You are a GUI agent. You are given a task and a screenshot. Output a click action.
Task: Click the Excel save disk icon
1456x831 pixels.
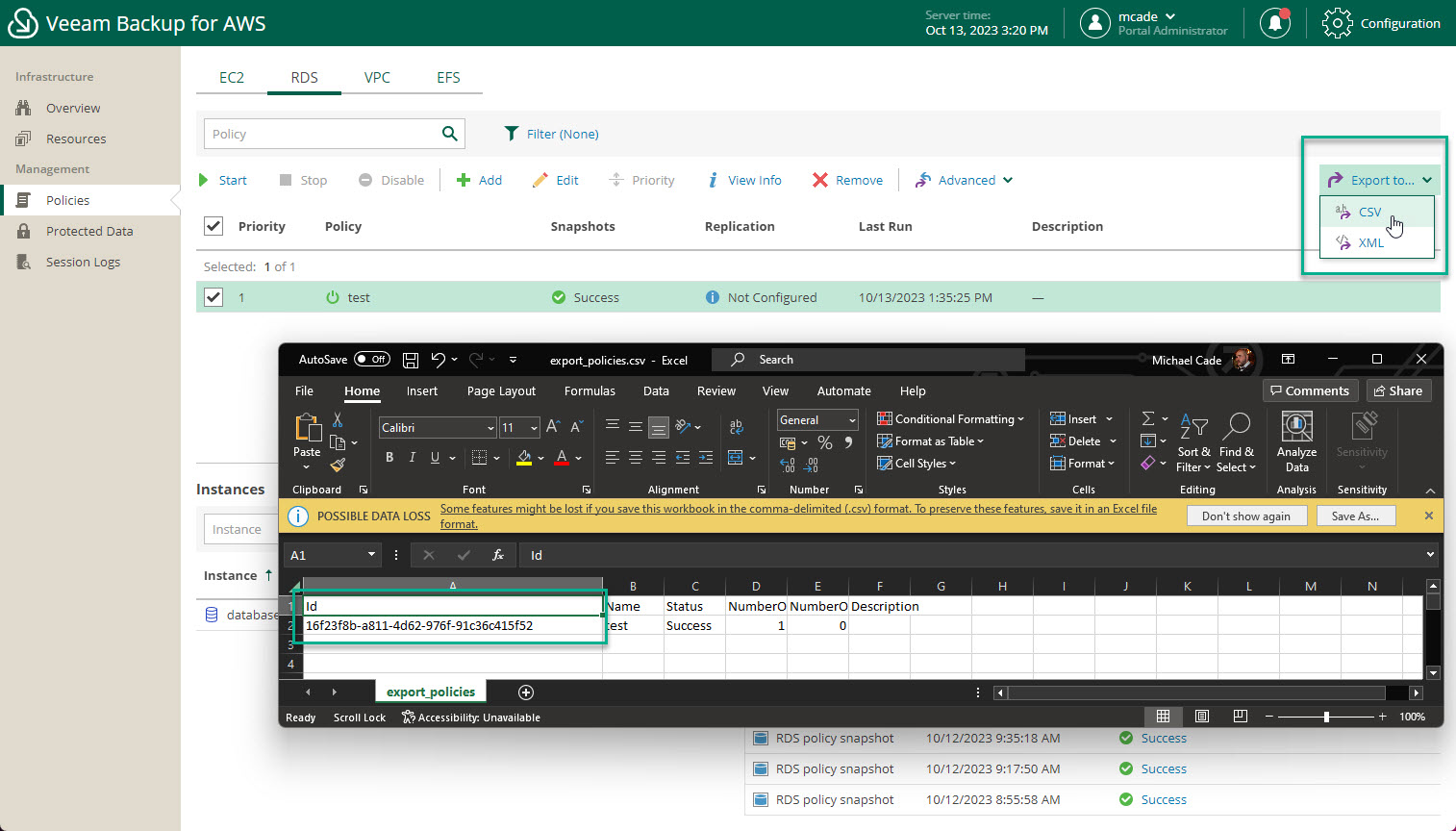(411, 360)
